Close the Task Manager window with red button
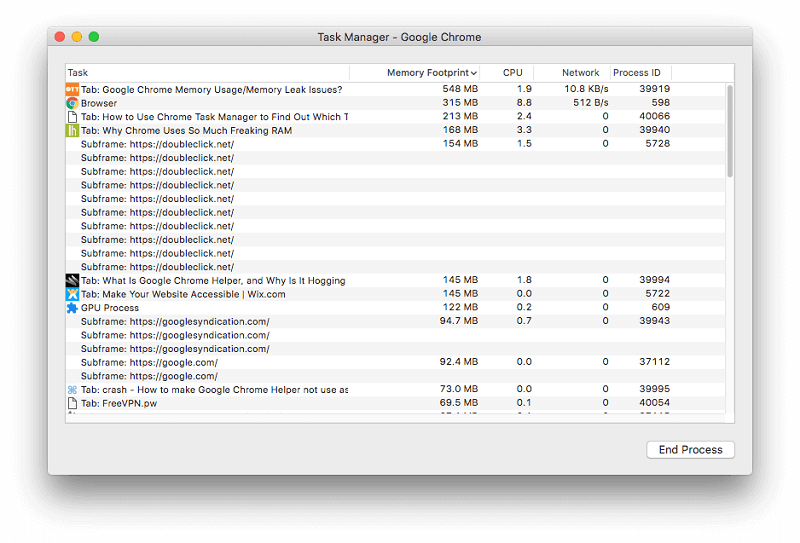Image resolution: width=800 pixels, height=543 pixels. tap(60, 37)
